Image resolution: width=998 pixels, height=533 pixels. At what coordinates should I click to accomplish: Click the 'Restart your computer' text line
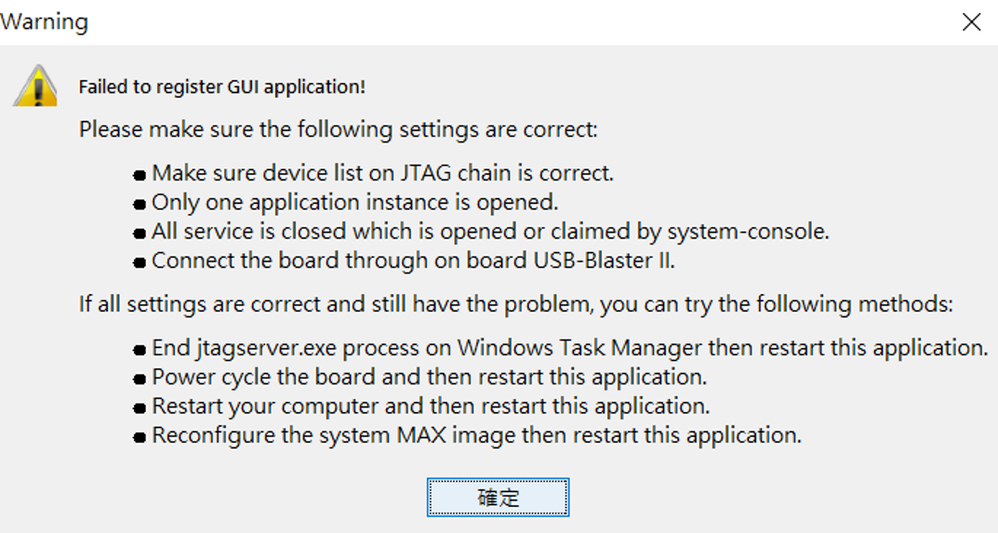pyautogui.click(x=430, y=406)
